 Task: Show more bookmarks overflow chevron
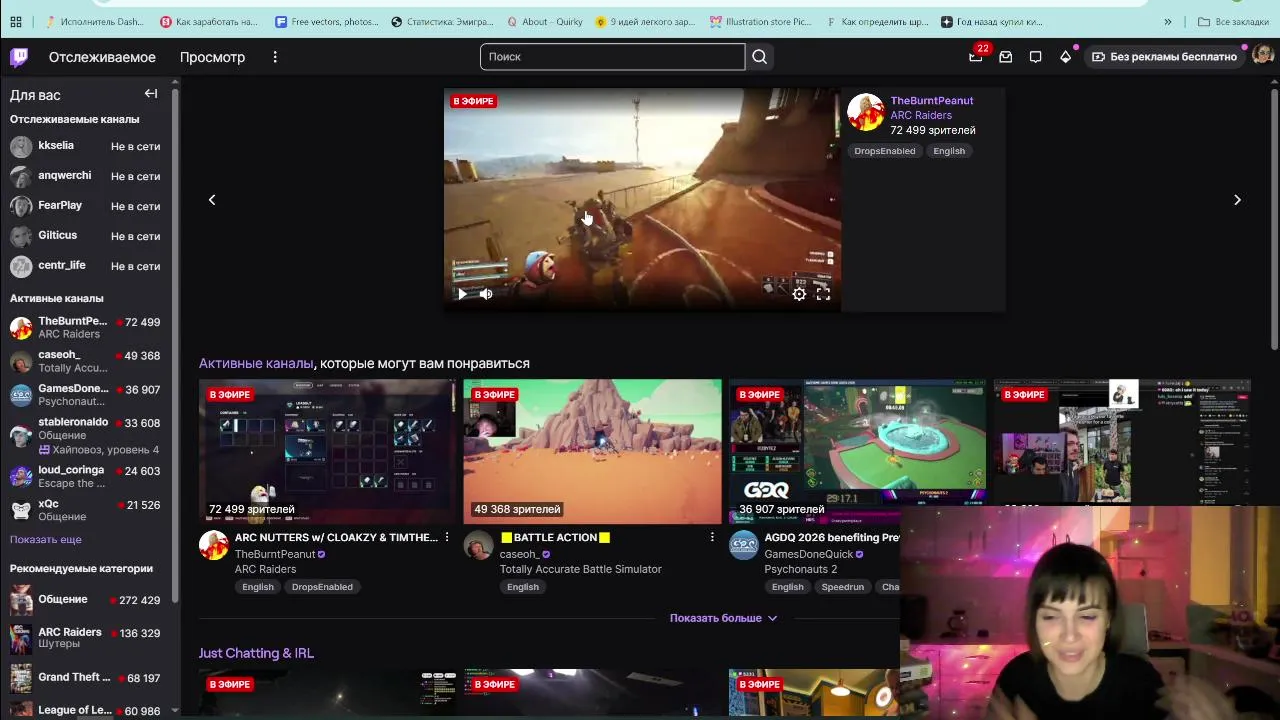[x=1167, y=21]
